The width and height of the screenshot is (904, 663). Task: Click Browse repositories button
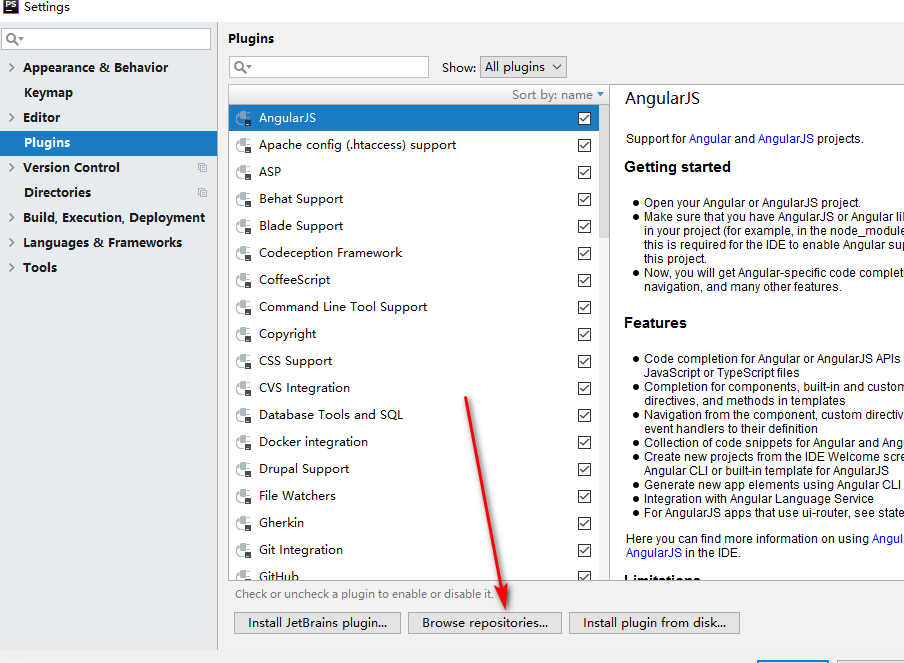(x=485, y=623)
